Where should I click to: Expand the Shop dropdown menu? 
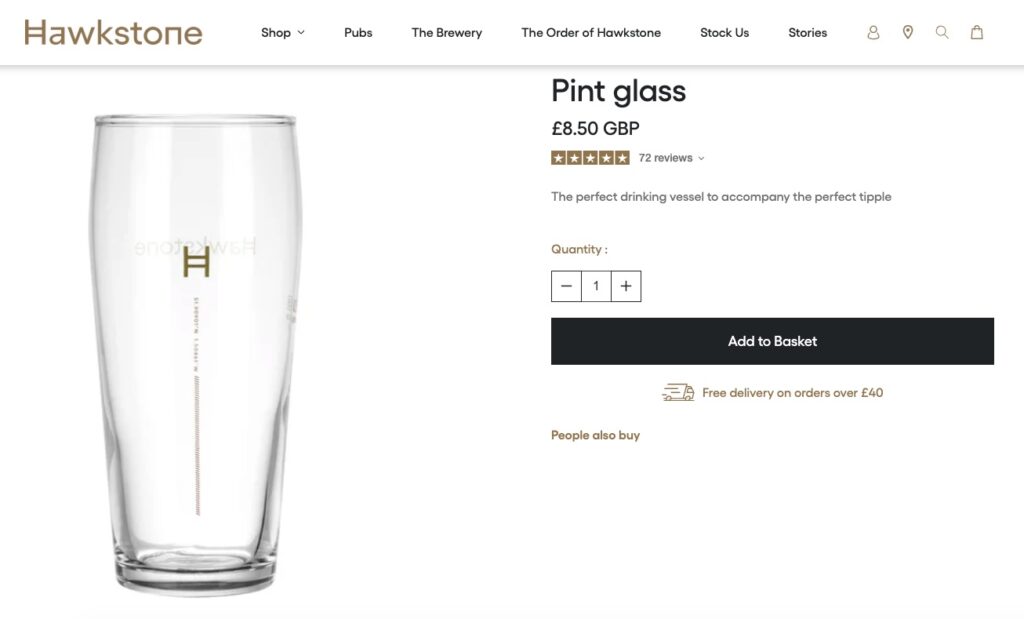coord(282,32)
